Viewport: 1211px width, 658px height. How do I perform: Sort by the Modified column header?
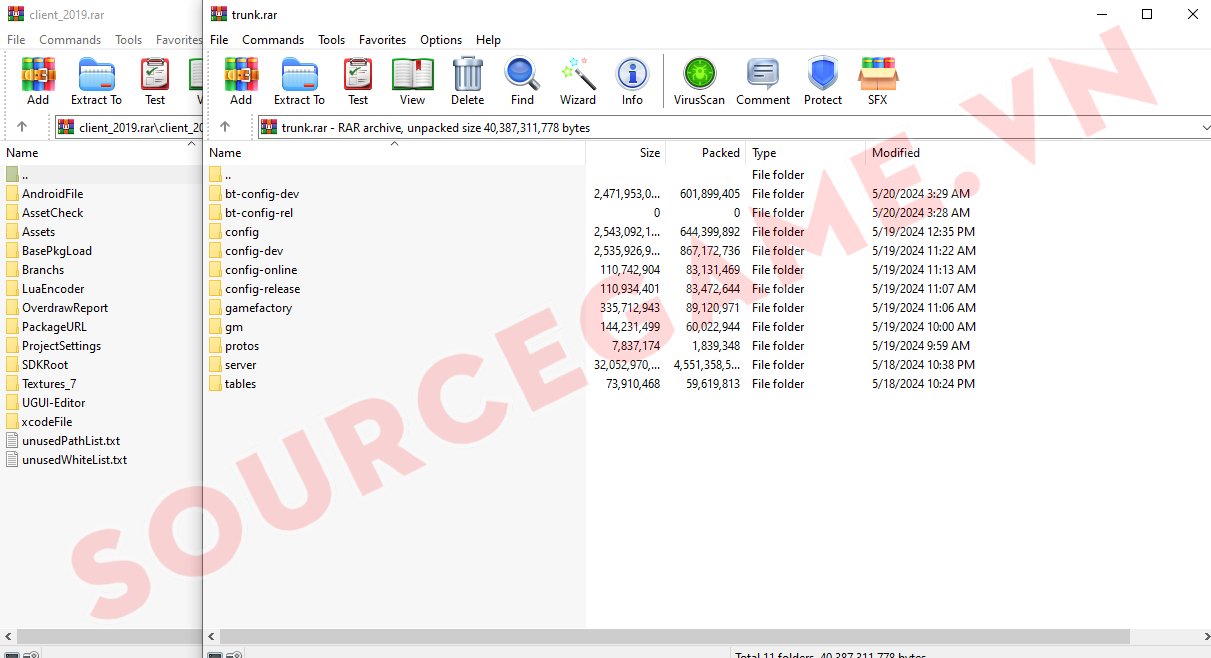point(925,153)
